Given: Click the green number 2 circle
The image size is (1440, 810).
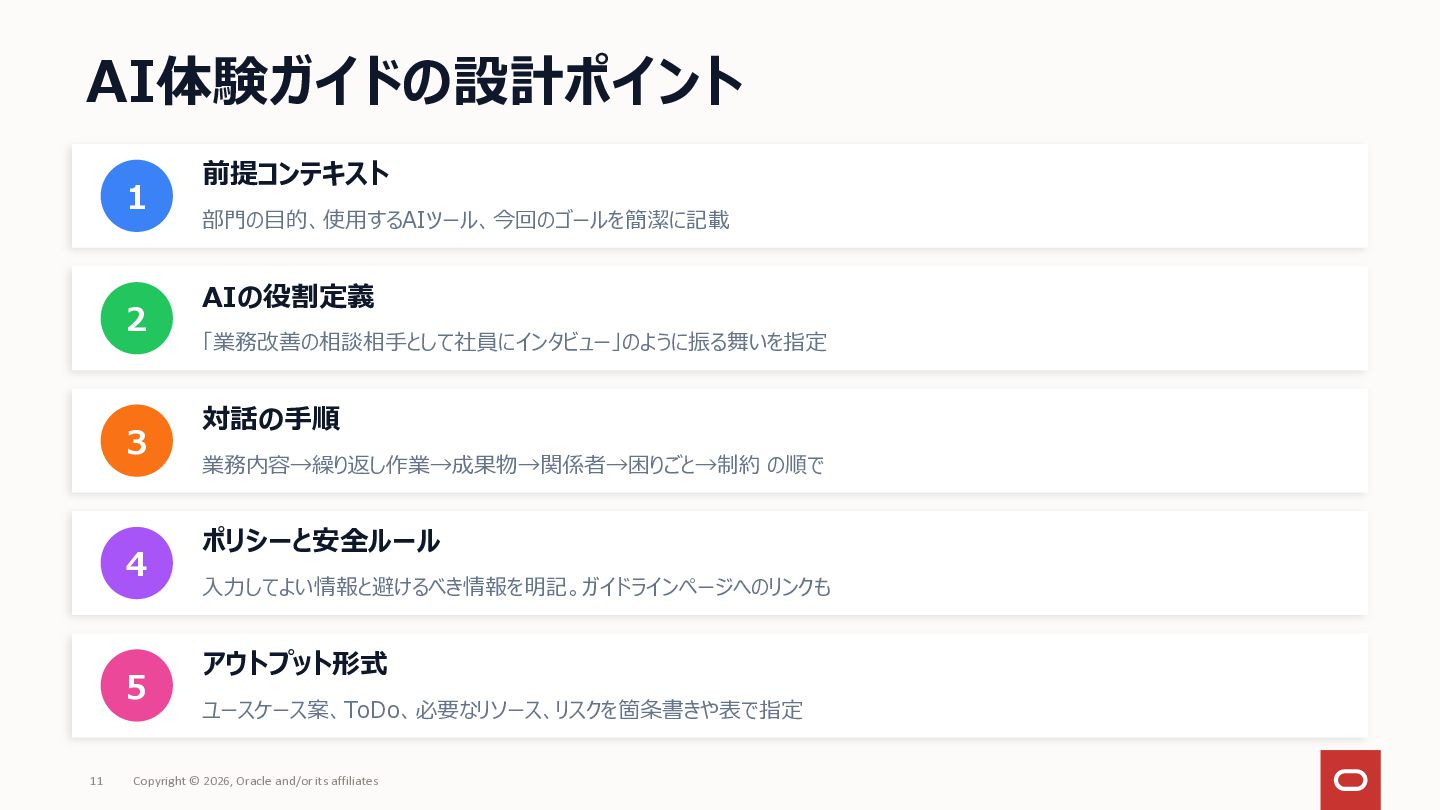Looking at the screenshot, I should click(137, 318).
